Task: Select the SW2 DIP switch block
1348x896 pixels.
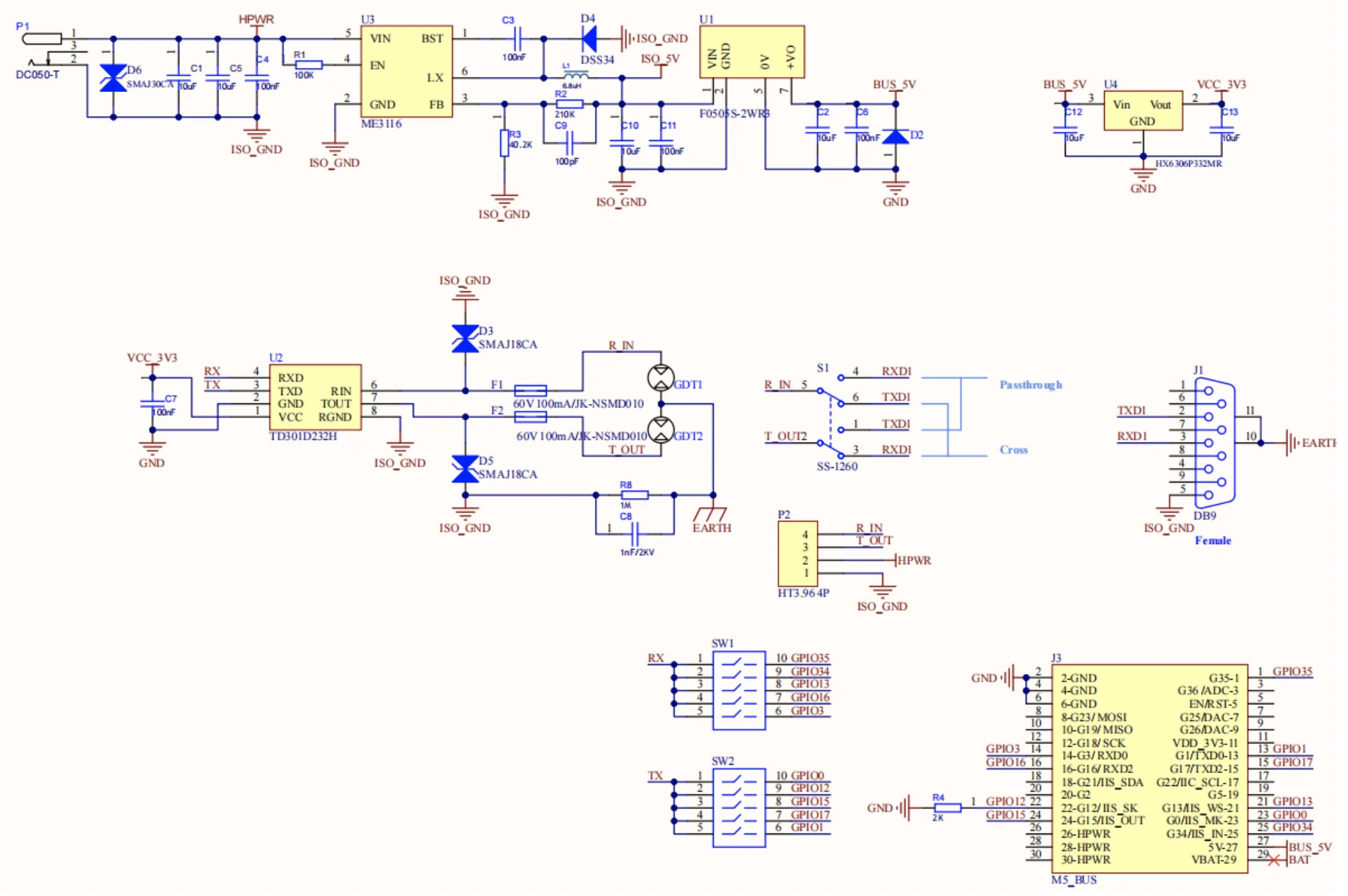Action: click(739, 807)
